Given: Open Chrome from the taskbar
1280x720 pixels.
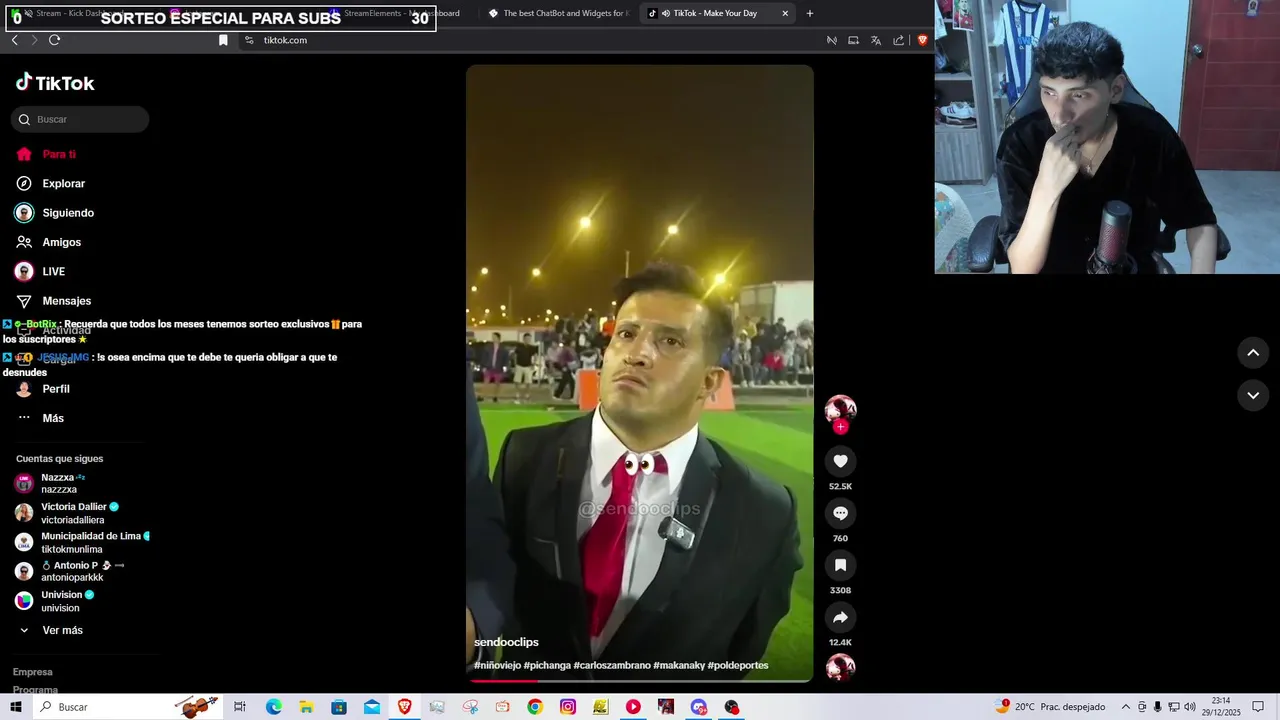Looking at the screenshot, I should tap(535, 707).
